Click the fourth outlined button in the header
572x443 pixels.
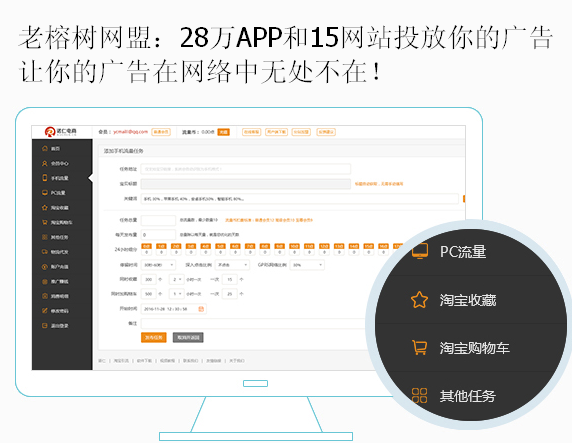click(326, 132)
